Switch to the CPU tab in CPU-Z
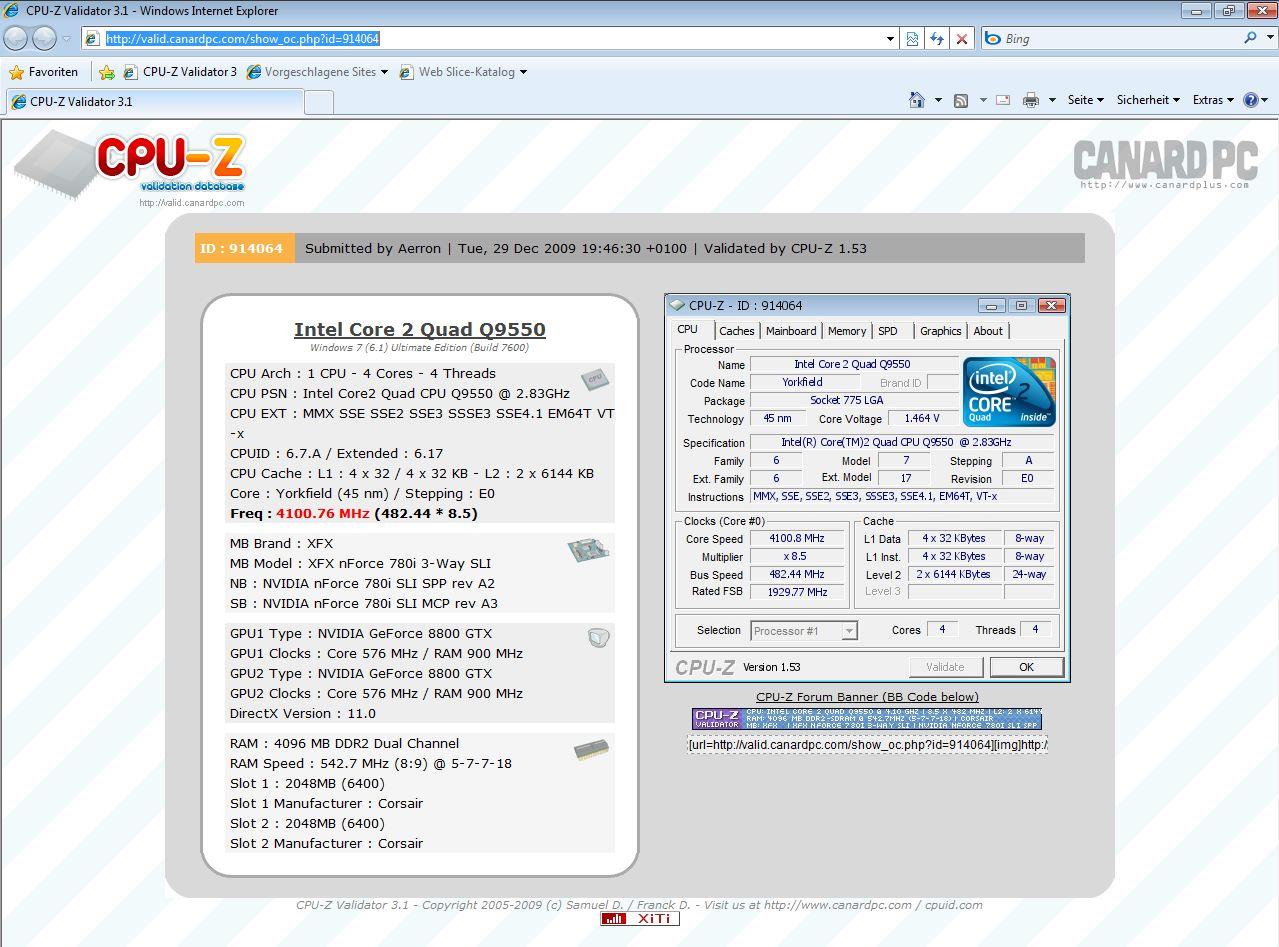The width and height of the screenshot is (1279, 947). click(688, 329)
